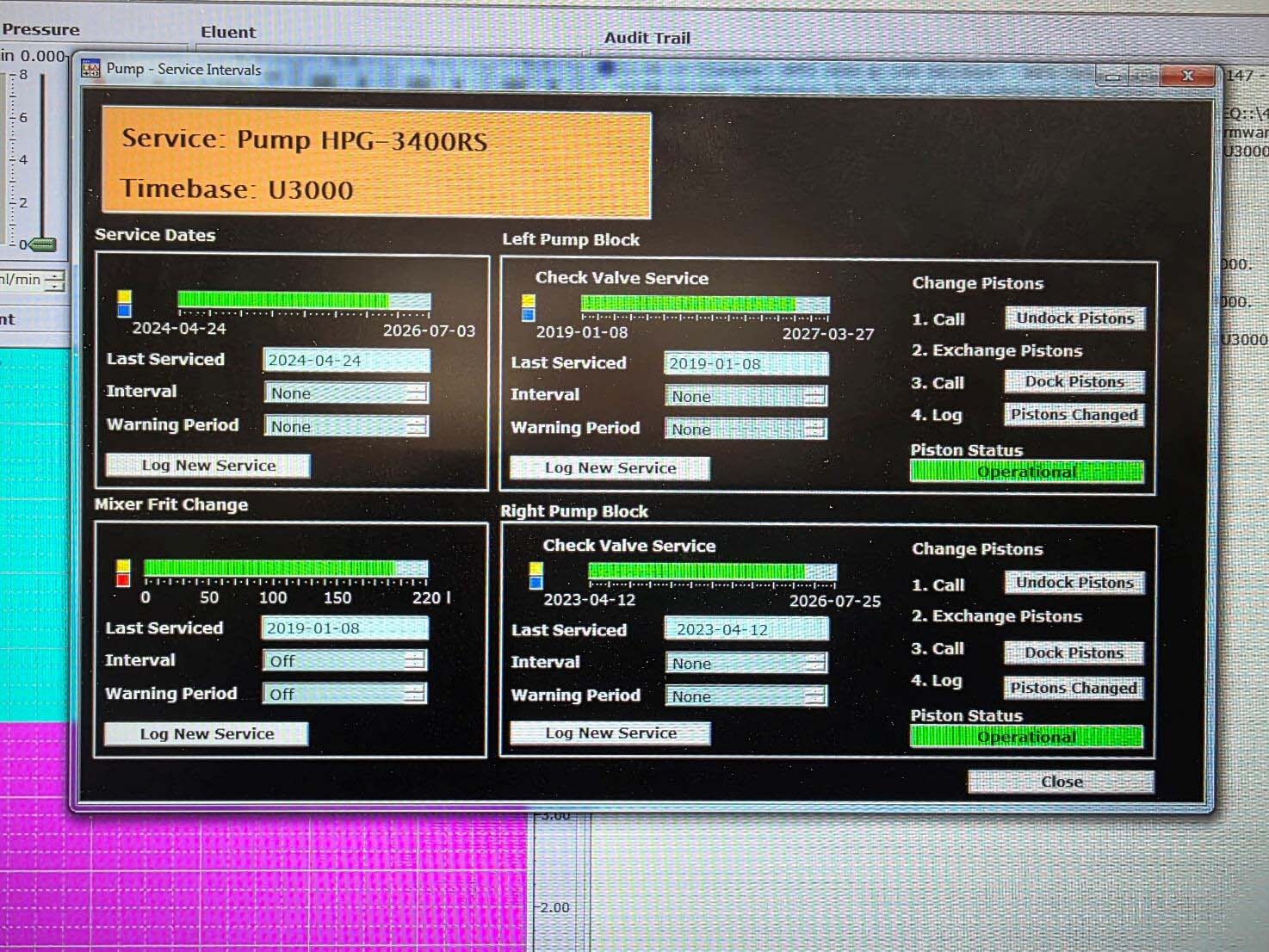Click the Pressure slider handle in background window
Image resolution: width=1269 pixels, height=952 pixels.
click(41, 245)
